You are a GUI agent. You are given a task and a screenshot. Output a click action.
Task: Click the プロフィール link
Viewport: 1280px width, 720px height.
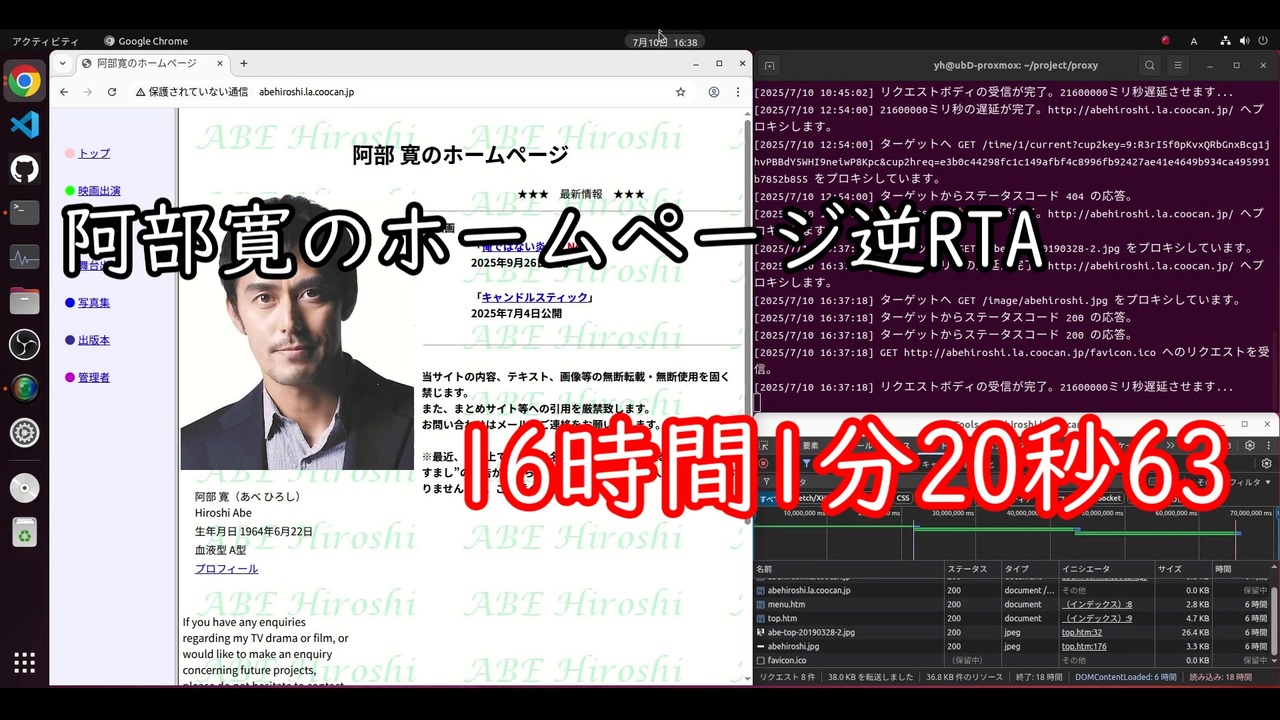226,569
